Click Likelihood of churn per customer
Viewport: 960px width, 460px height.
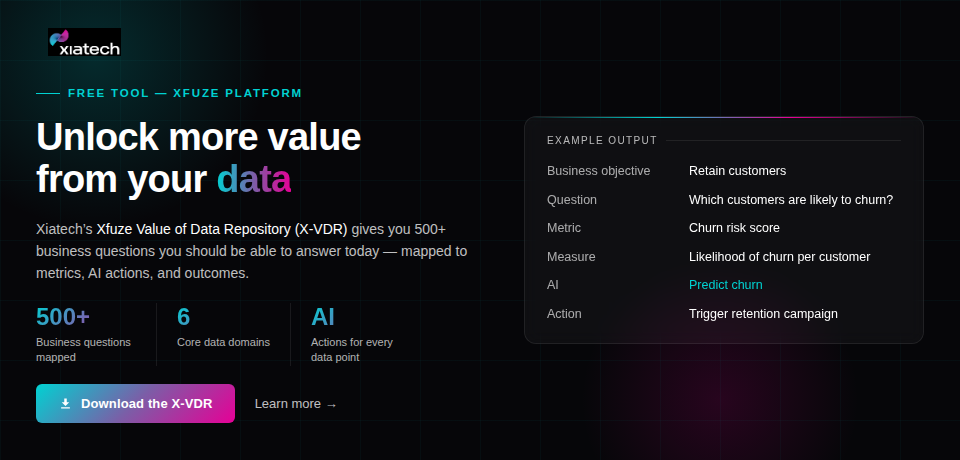[x=779, y=257]
